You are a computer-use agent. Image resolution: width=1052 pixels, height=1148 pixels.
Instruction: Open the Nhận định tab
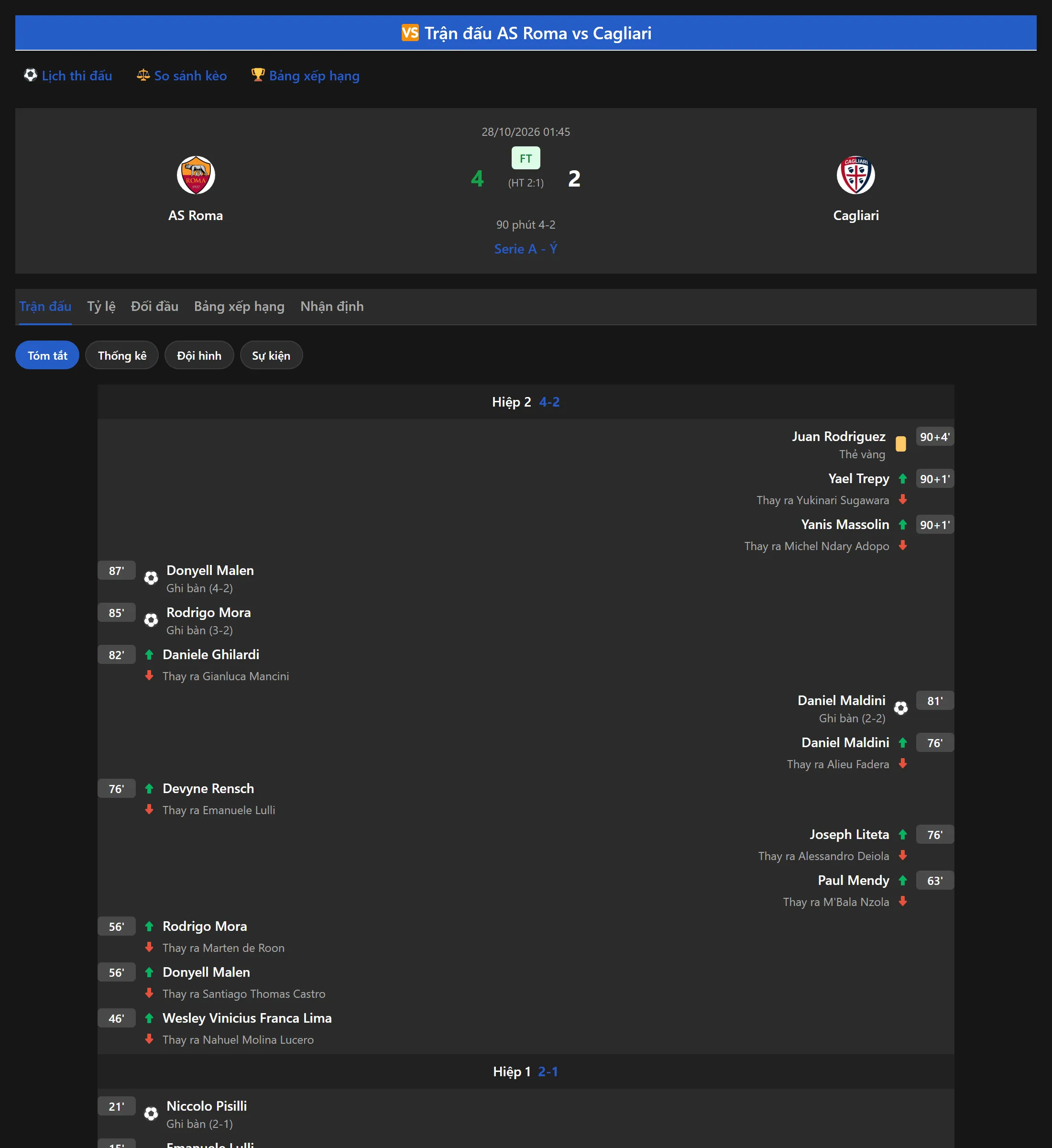coord(332,306)
